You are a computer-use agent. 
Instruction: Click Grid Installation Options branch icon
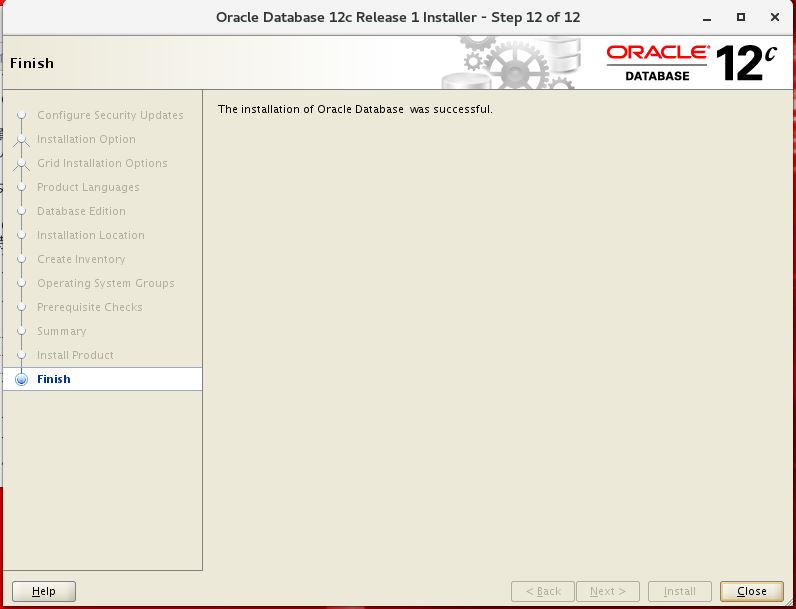(x=21, y=164)
